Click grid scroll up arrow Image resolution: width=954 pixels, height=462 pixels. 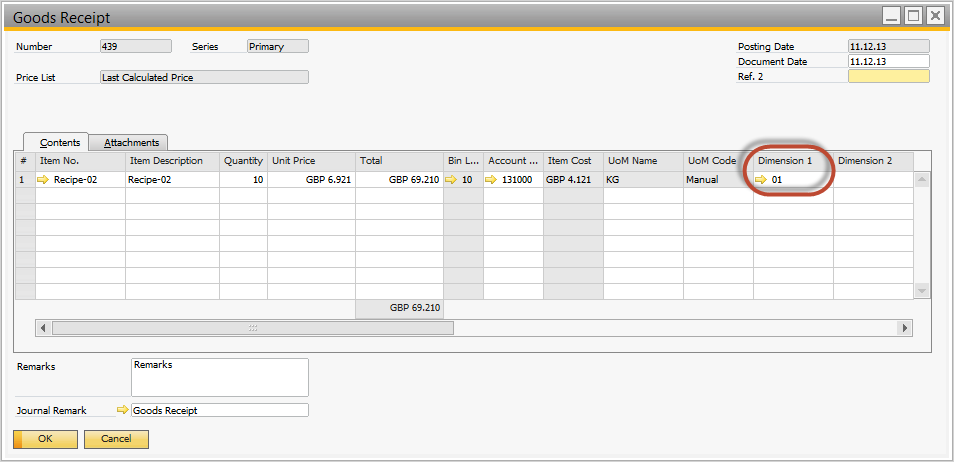pos(922,179)
